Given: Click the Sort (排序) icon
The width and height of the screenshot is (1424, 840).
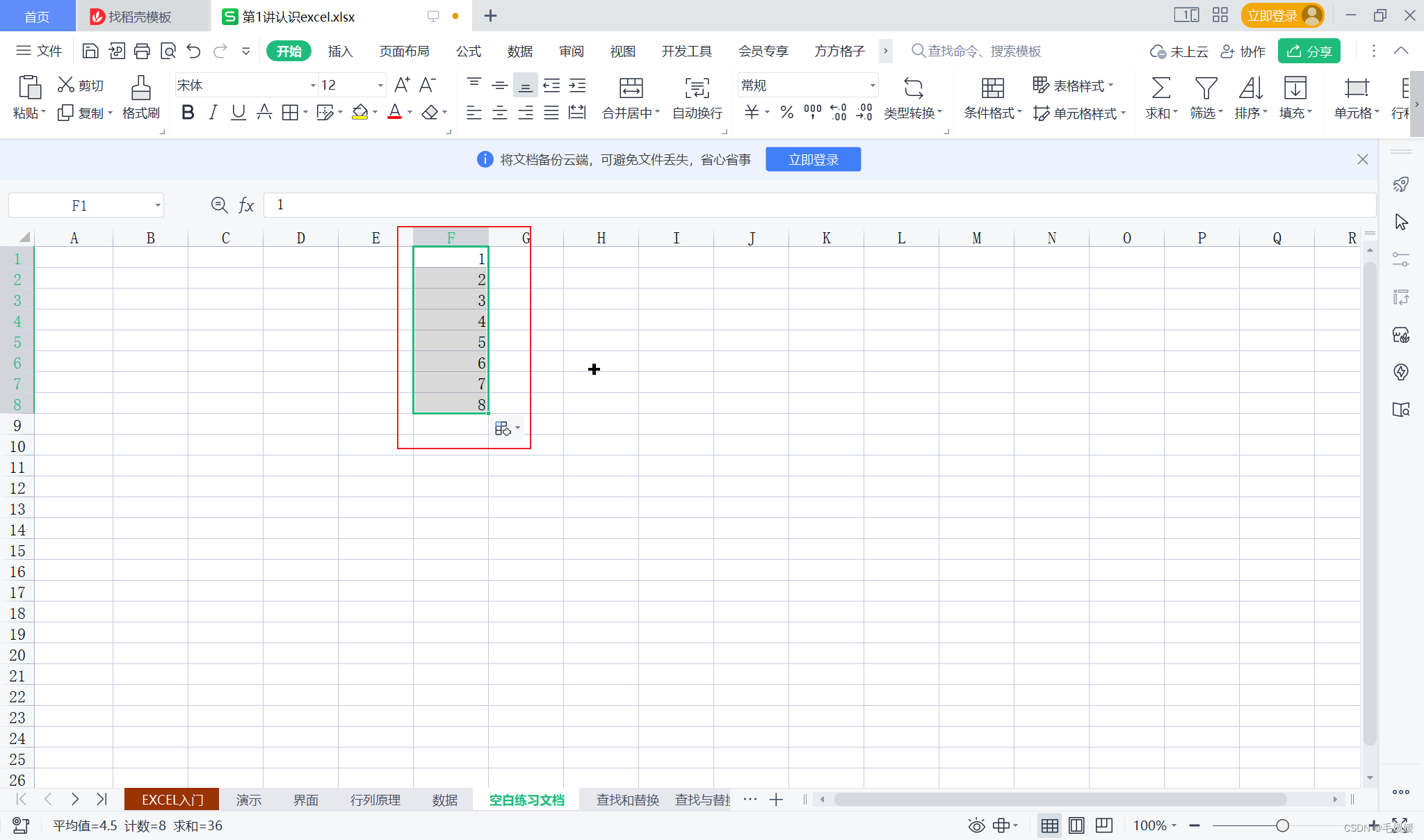Looking at the screenshot, I should pos(1250,88).
